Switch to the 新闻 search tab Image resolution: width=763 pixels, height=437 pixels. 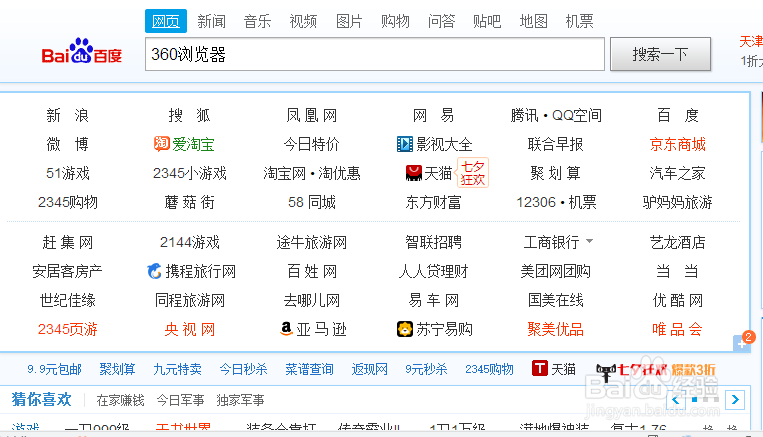[211, 21]
